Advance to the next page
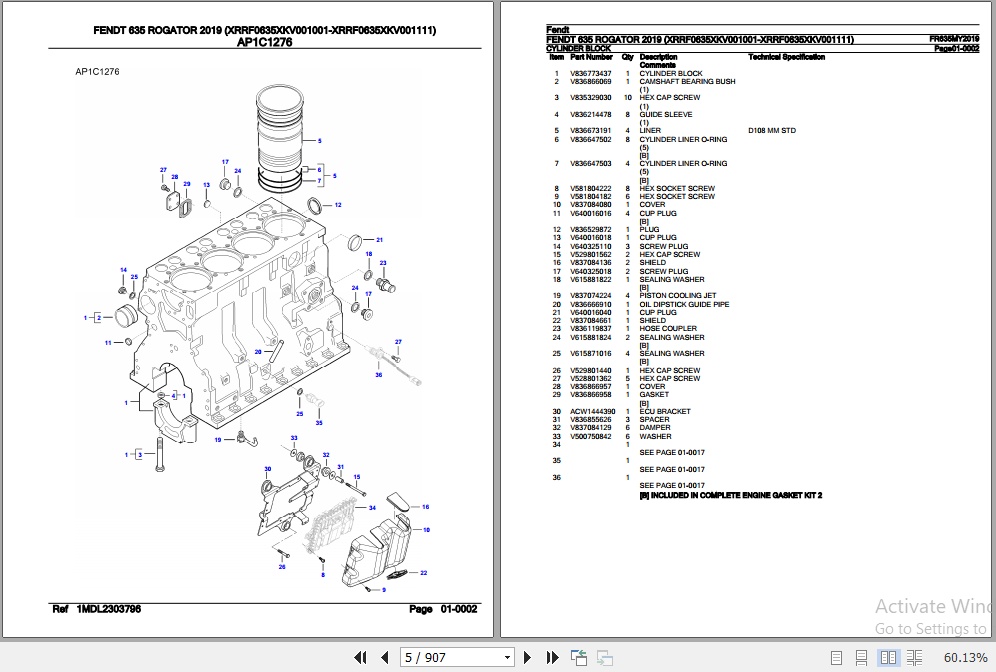This screenshot has height=672, width=996. click(527, 657)
